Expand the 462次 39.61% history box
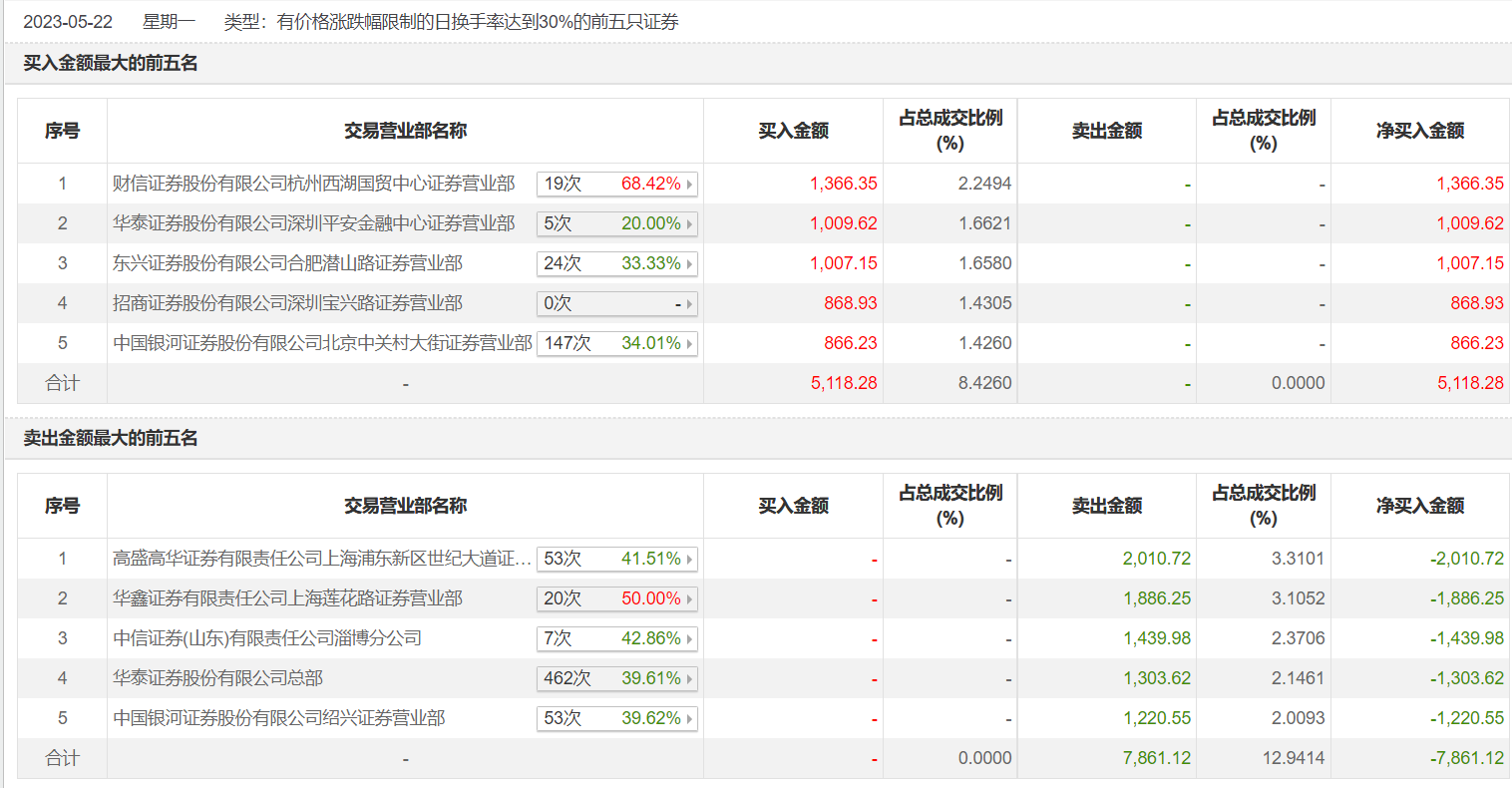The width and height of the screenshot is (1512, 788). [x=617, y=678]
